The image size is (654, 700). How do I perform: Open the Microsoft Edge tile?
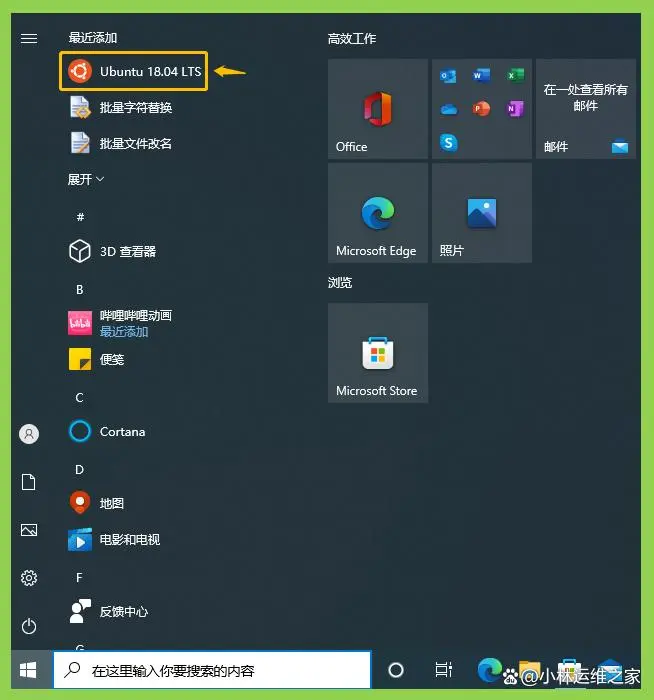(x=378, y=212)
